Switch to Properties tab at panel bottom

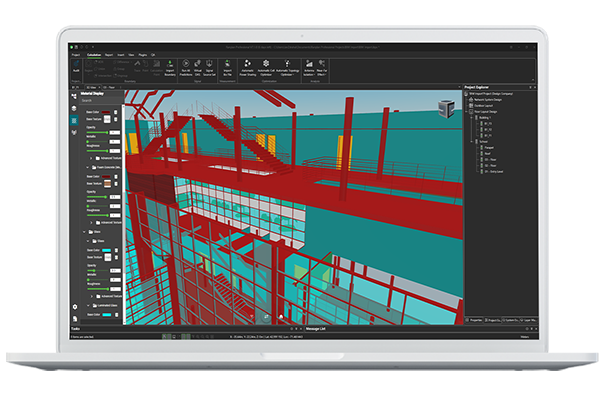[474, 320]
